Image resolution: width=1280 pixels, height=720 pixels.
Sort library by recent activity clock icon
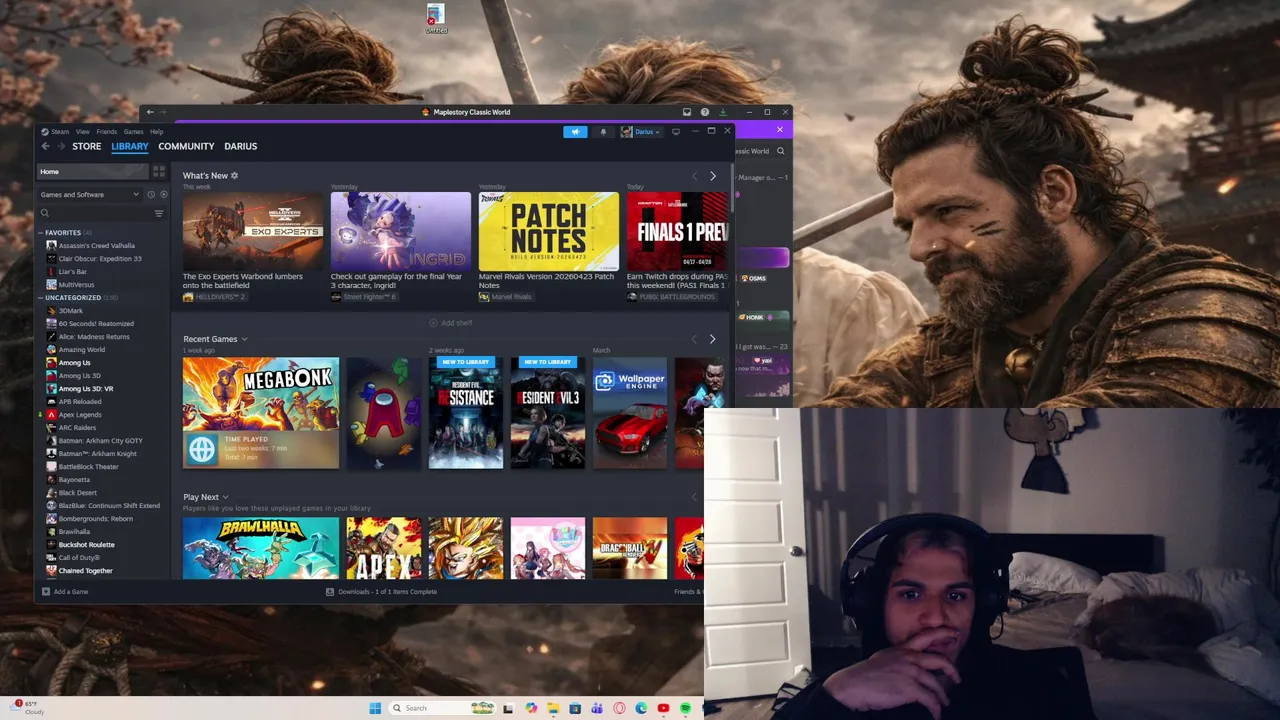(151, 194)
